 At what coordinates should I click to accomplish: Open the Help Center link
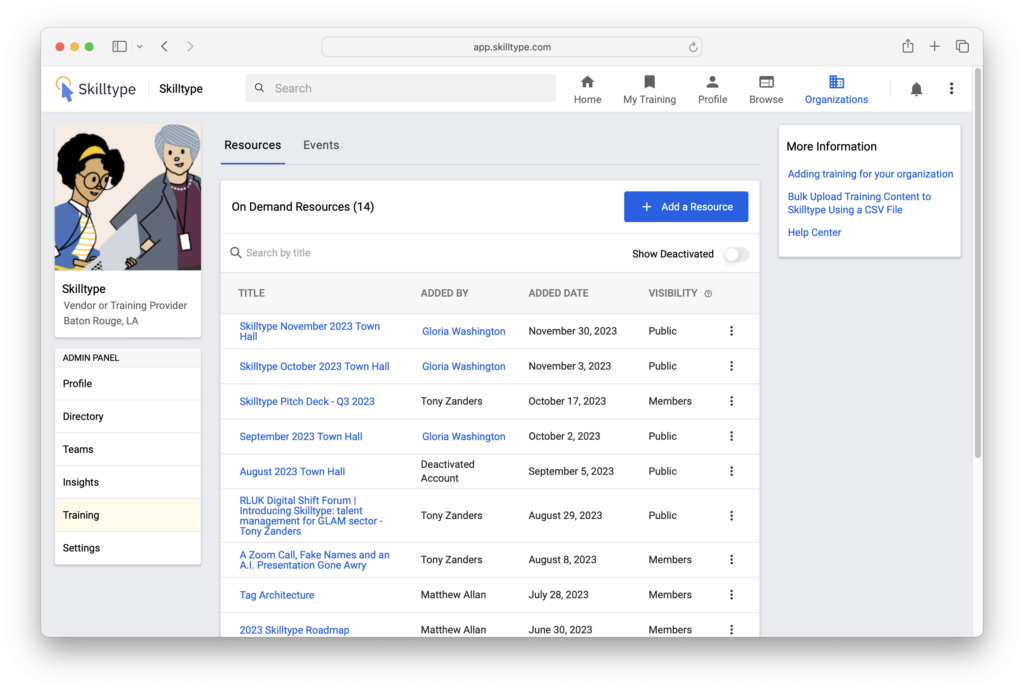coord(814,232)
